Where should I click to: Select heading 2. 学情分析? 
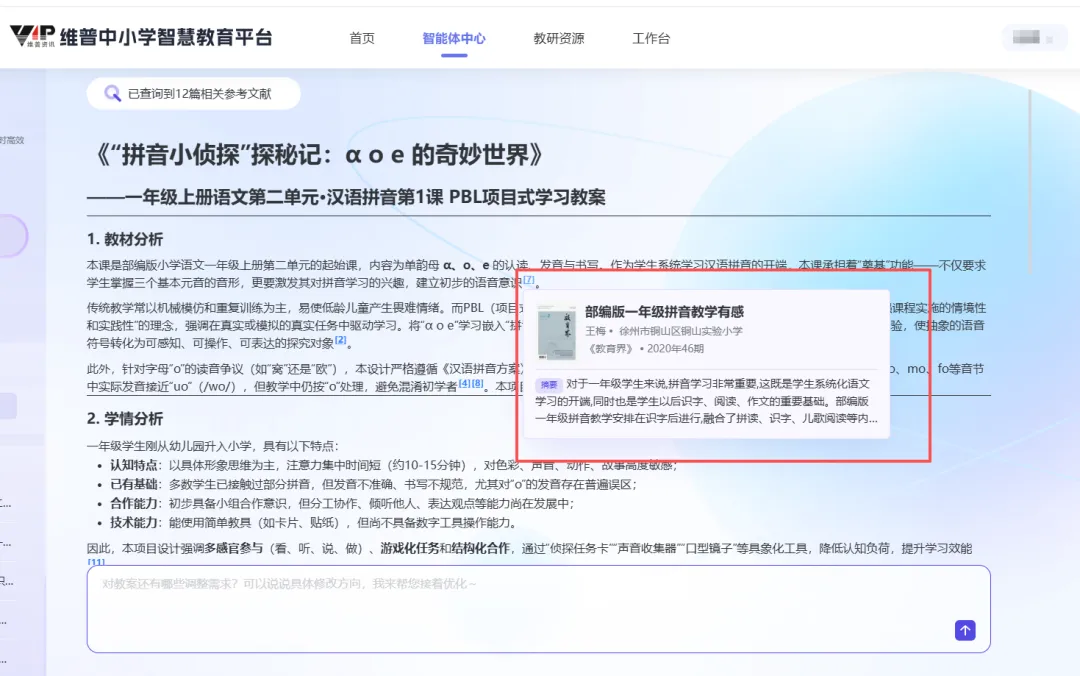point(125,418)
